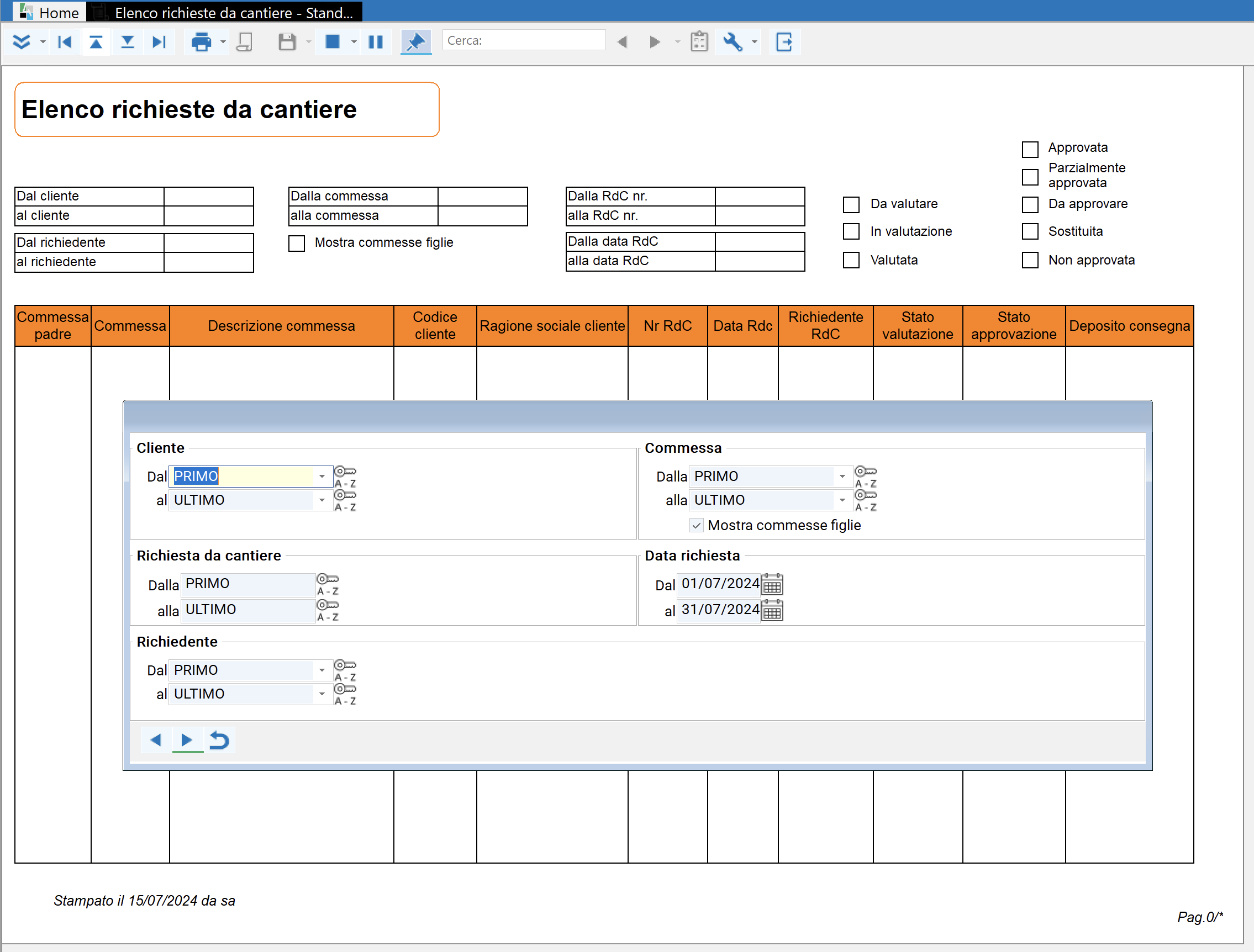
Task: Click the save floppy disk icon
Action: pyautogui.click(x=287, y=42)
